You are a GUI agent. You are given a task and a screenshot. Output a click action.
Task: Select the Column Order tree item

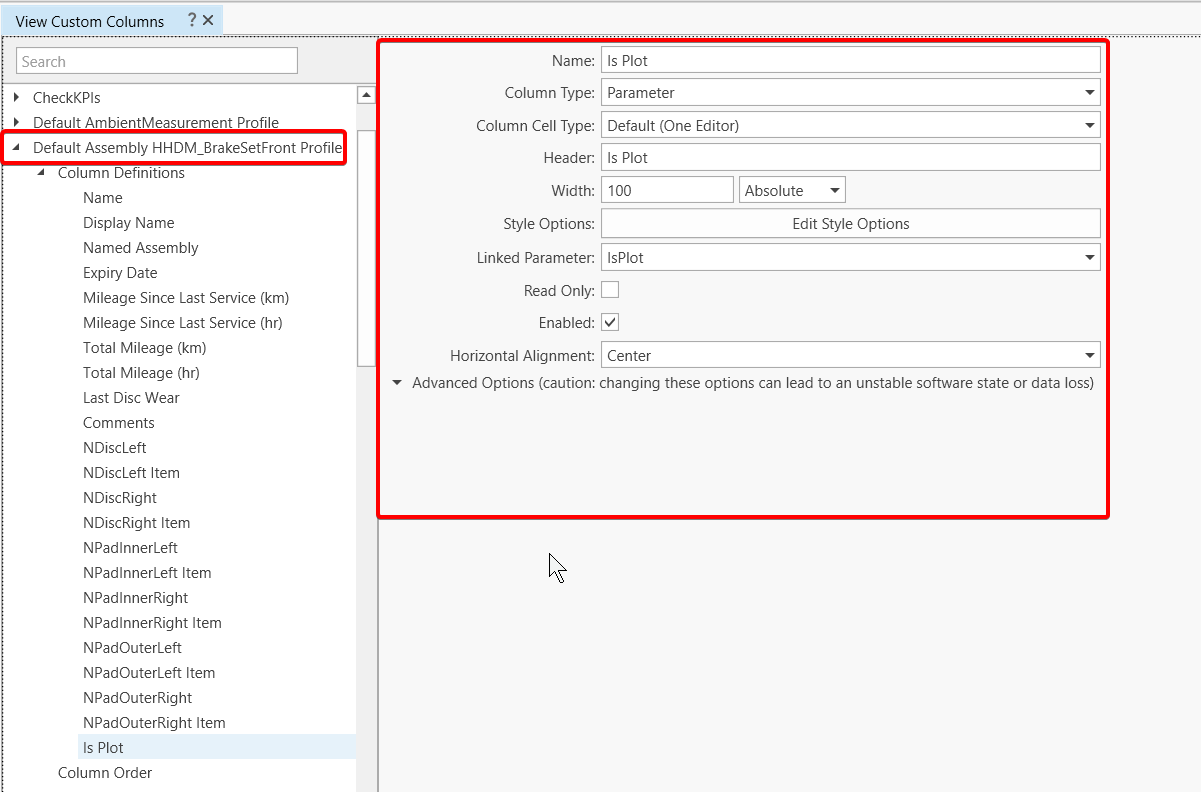click(105, 772)
